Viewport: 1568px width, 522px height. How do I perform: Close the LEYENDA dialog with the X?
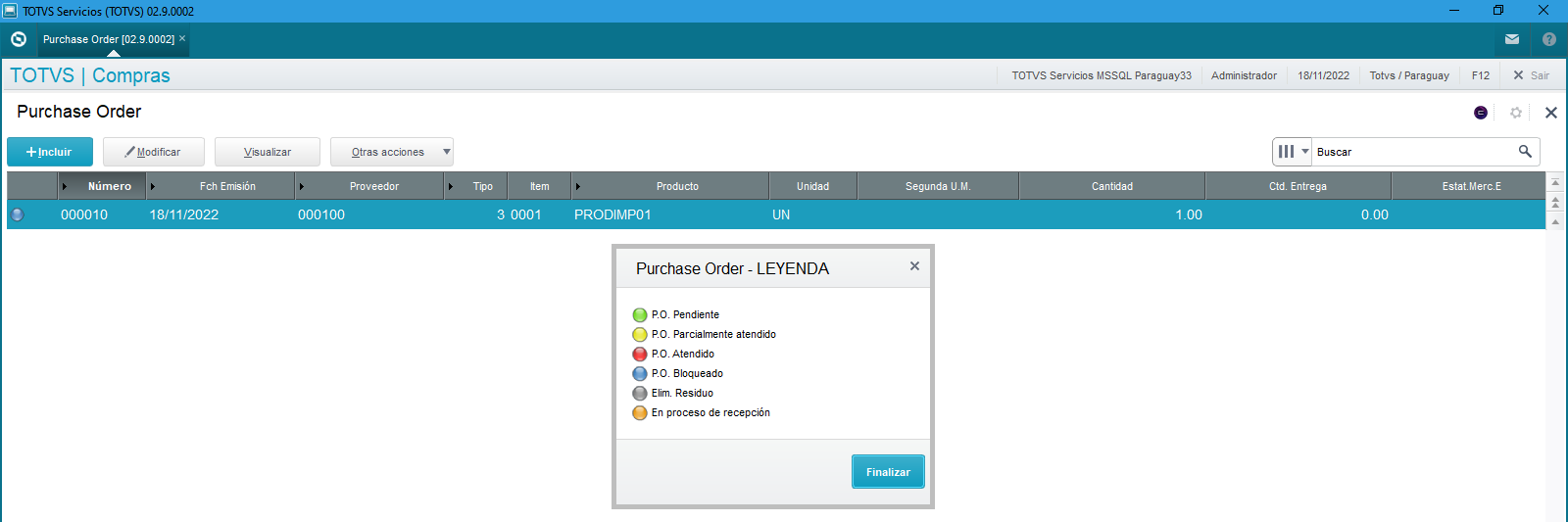(x=914, y=265)
